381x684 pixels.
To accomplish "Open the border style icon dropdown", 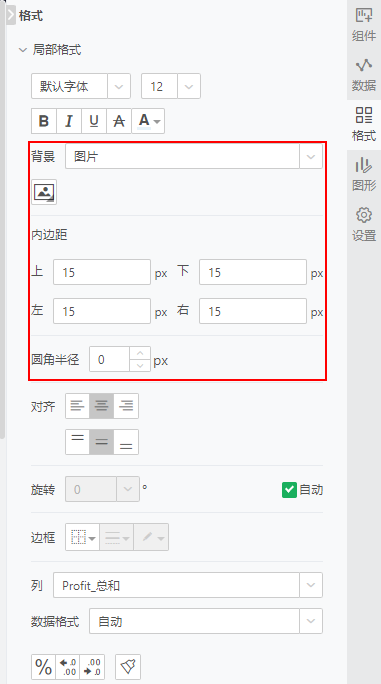I will pyautogui.click(x=82, y=537).
